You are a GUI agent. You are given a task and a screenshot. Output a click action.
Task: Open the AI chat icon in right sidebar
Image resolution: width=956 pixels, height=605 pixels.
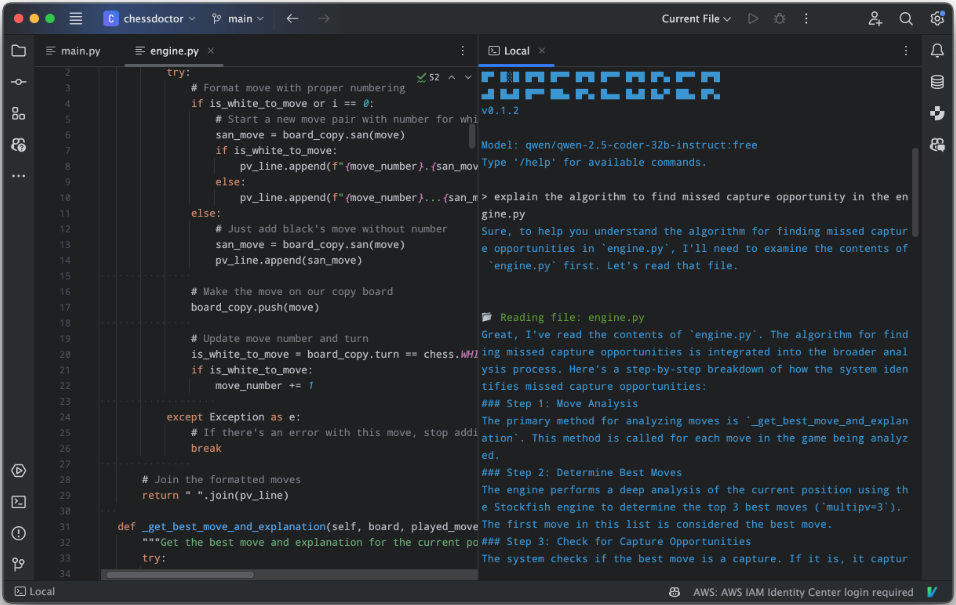coord(937,145)
